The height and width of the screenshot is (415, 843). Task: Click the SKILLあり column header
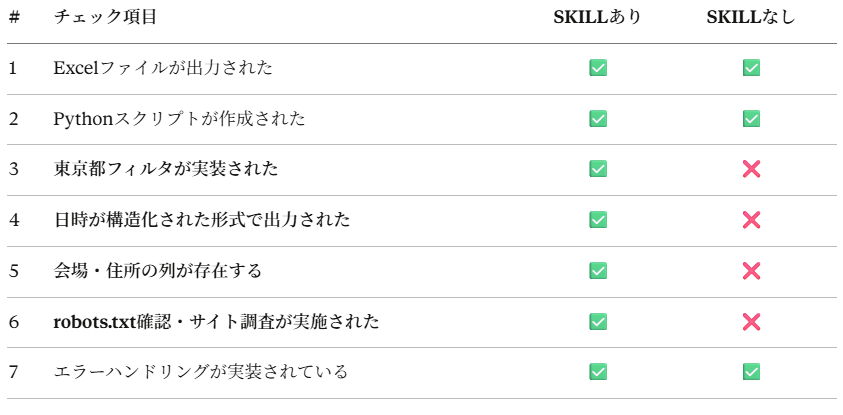click(x=598, y=17)
